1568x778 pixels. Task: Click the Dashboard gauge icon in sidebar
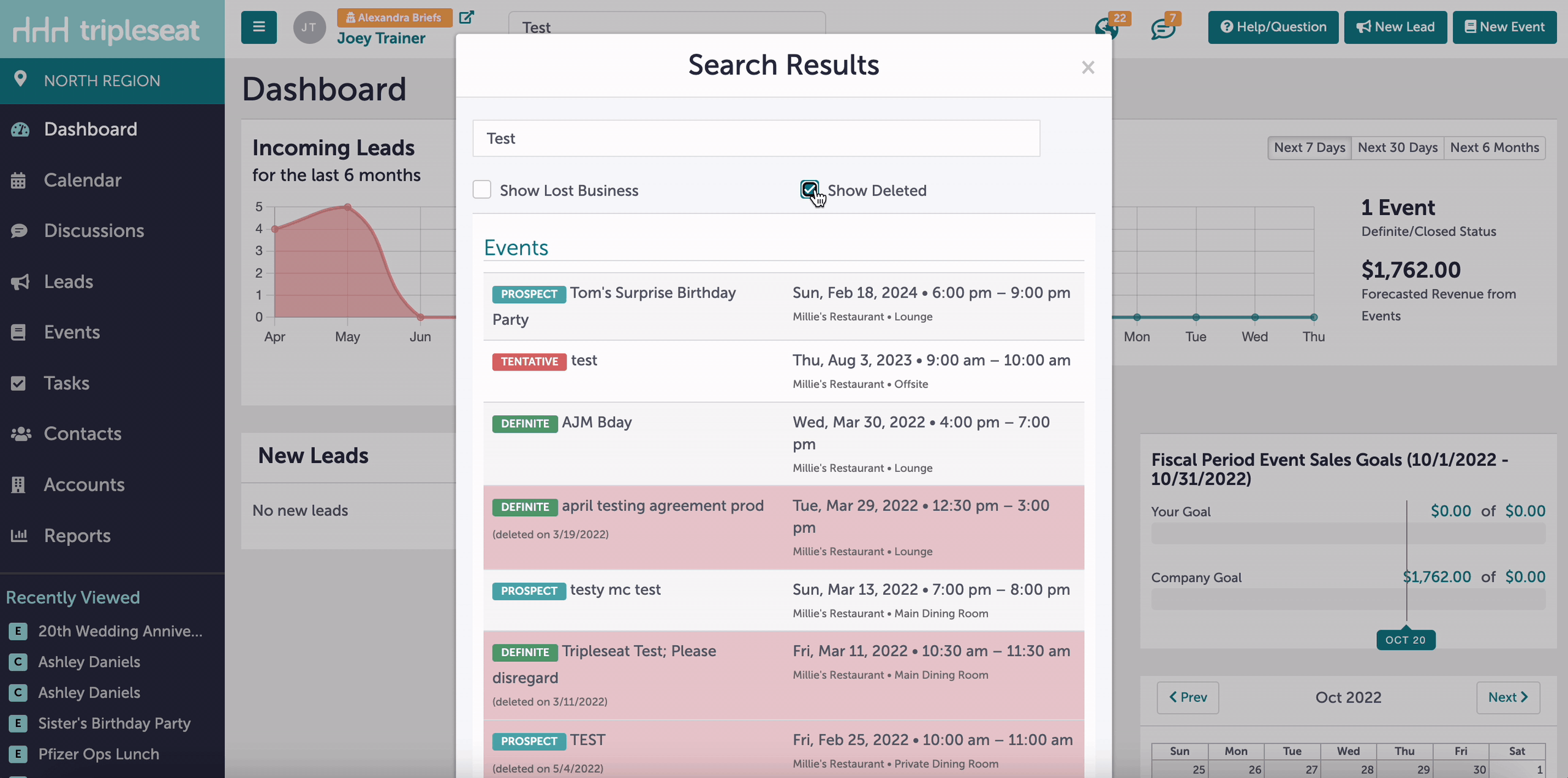point(20,129)
